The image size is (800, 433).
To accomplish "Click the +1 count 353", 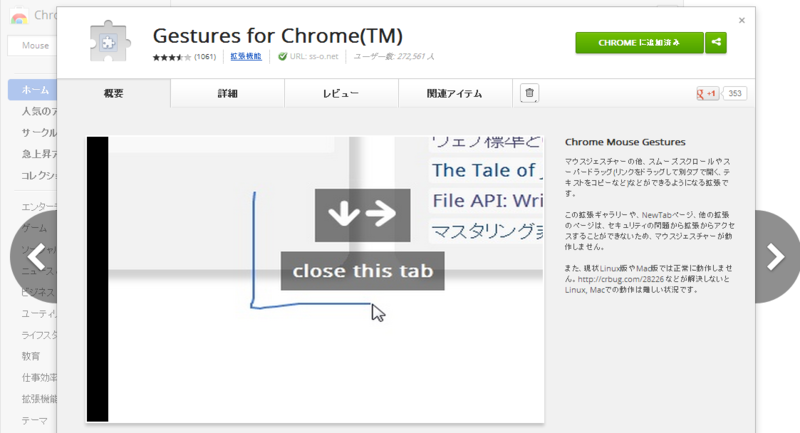I will coord(735,93).
